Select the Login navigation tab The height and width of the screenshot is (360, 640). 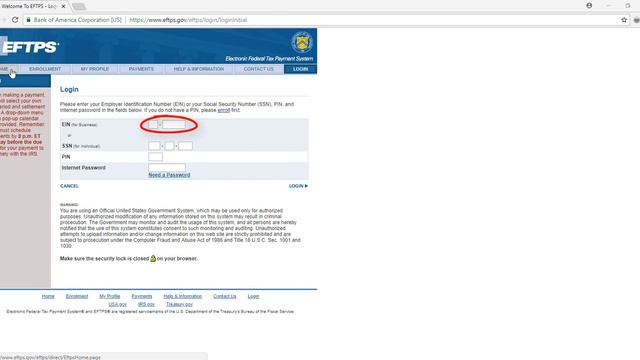click(x=300, y=69)
